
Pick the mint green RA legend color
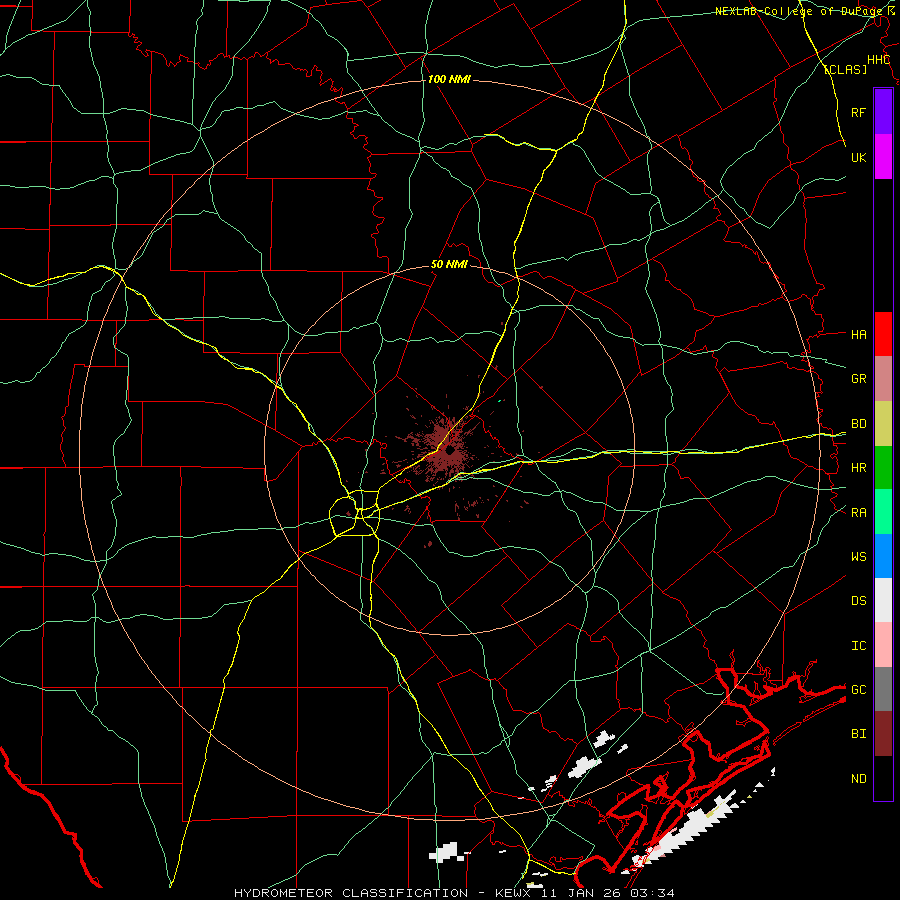click(883, 512)
